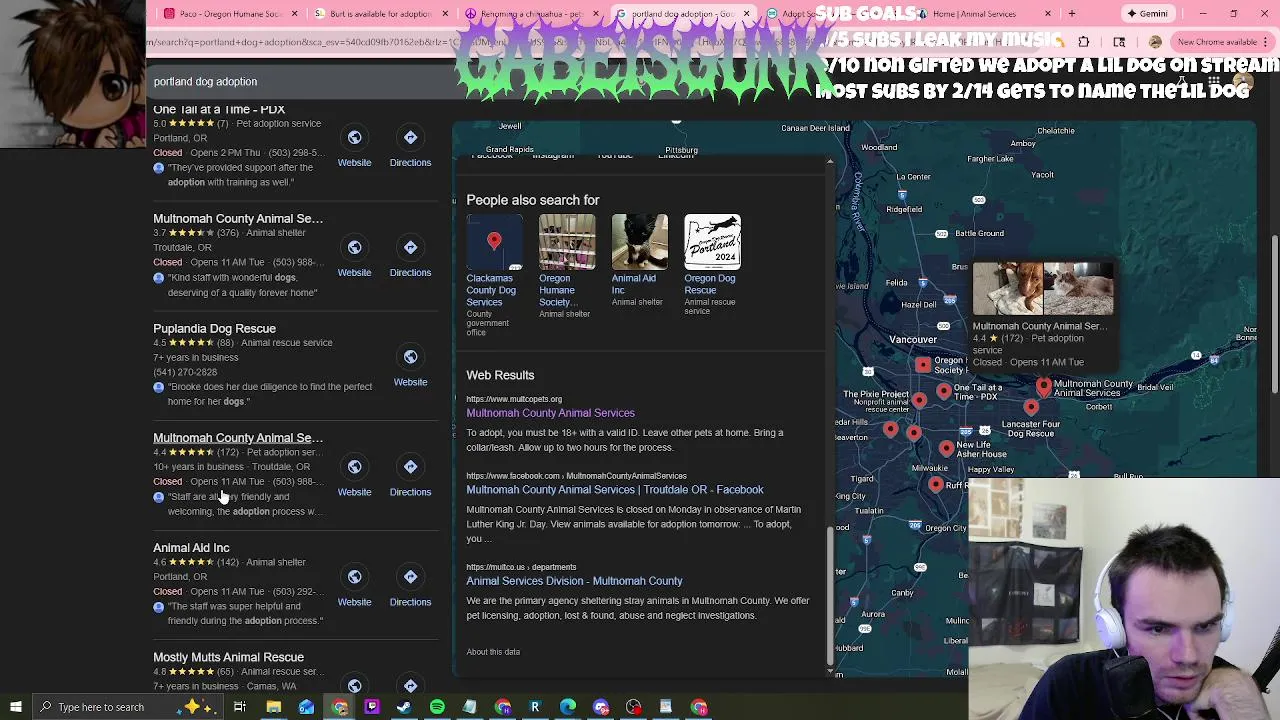
Task: Collapse info panel with up arrow
Action: (830, 161)
